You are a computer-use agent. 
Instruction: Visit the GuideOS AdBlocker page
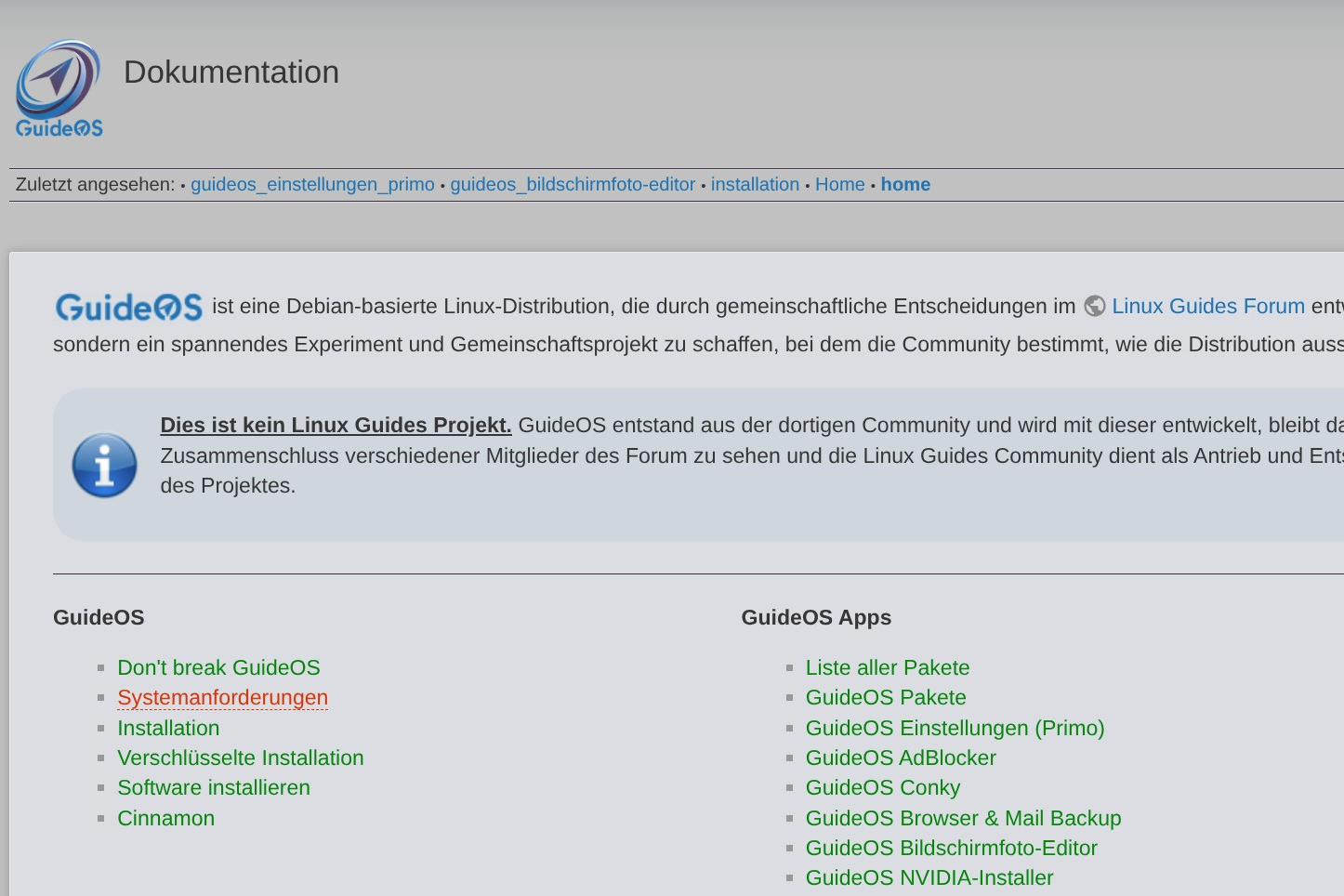(900, 758)
